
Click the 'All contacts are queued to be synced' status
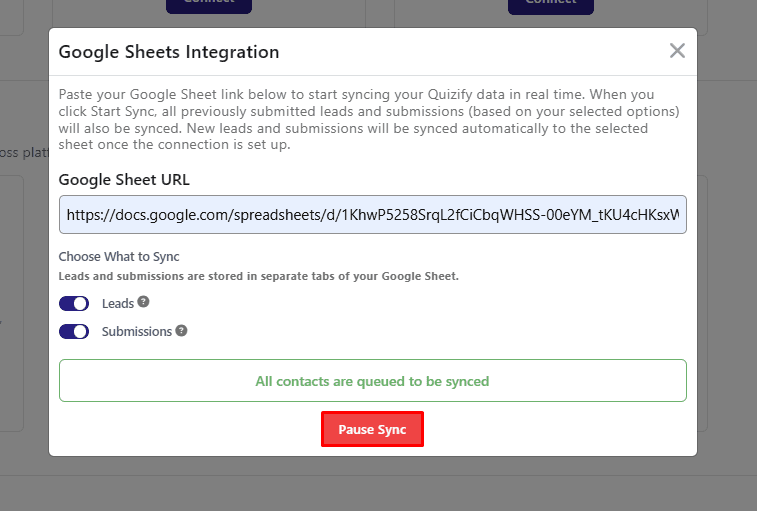tap(373, 381)
